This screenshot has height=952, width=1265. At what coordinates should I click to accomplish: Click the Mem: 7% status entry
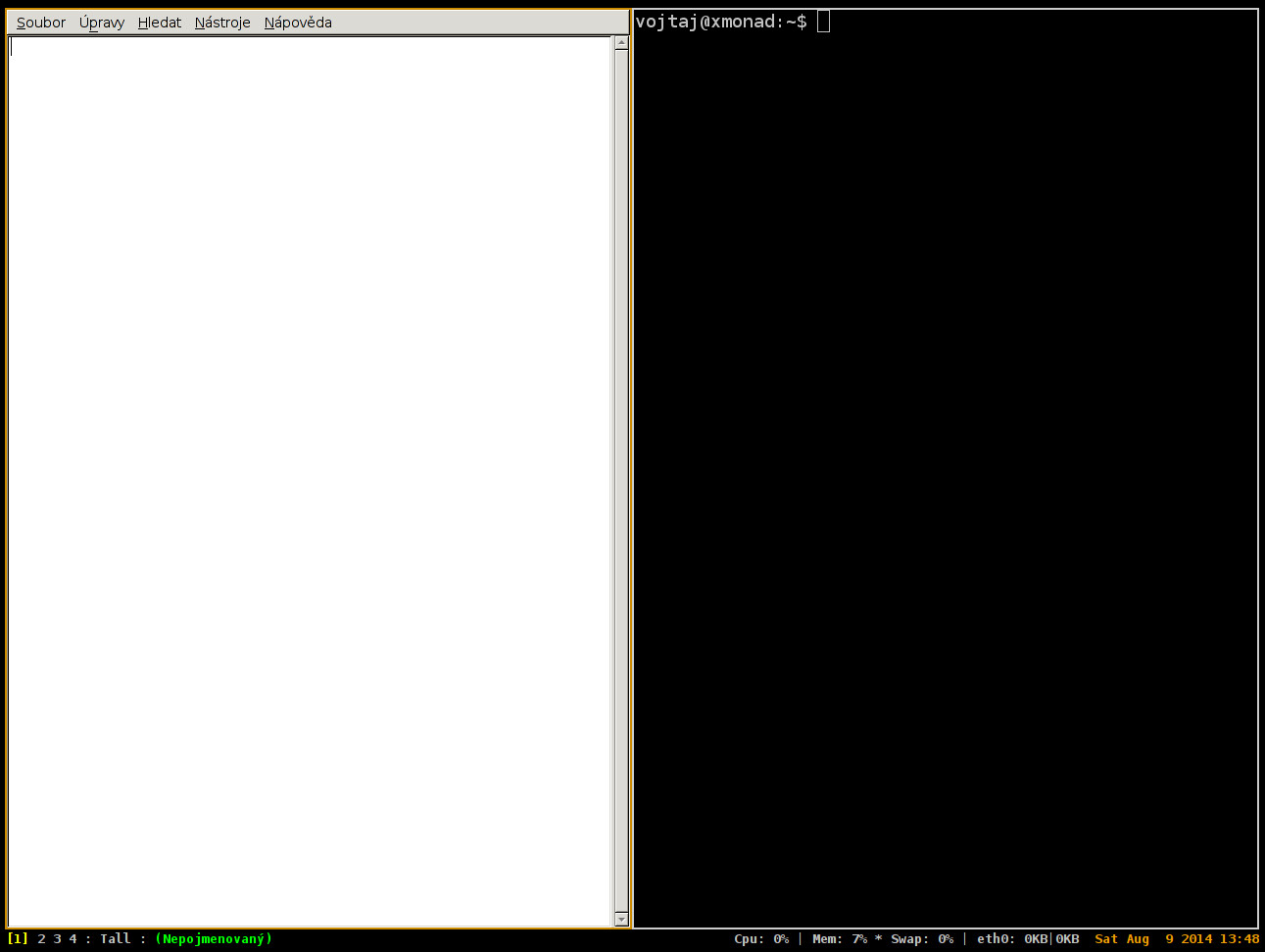[x=840, y=939]
